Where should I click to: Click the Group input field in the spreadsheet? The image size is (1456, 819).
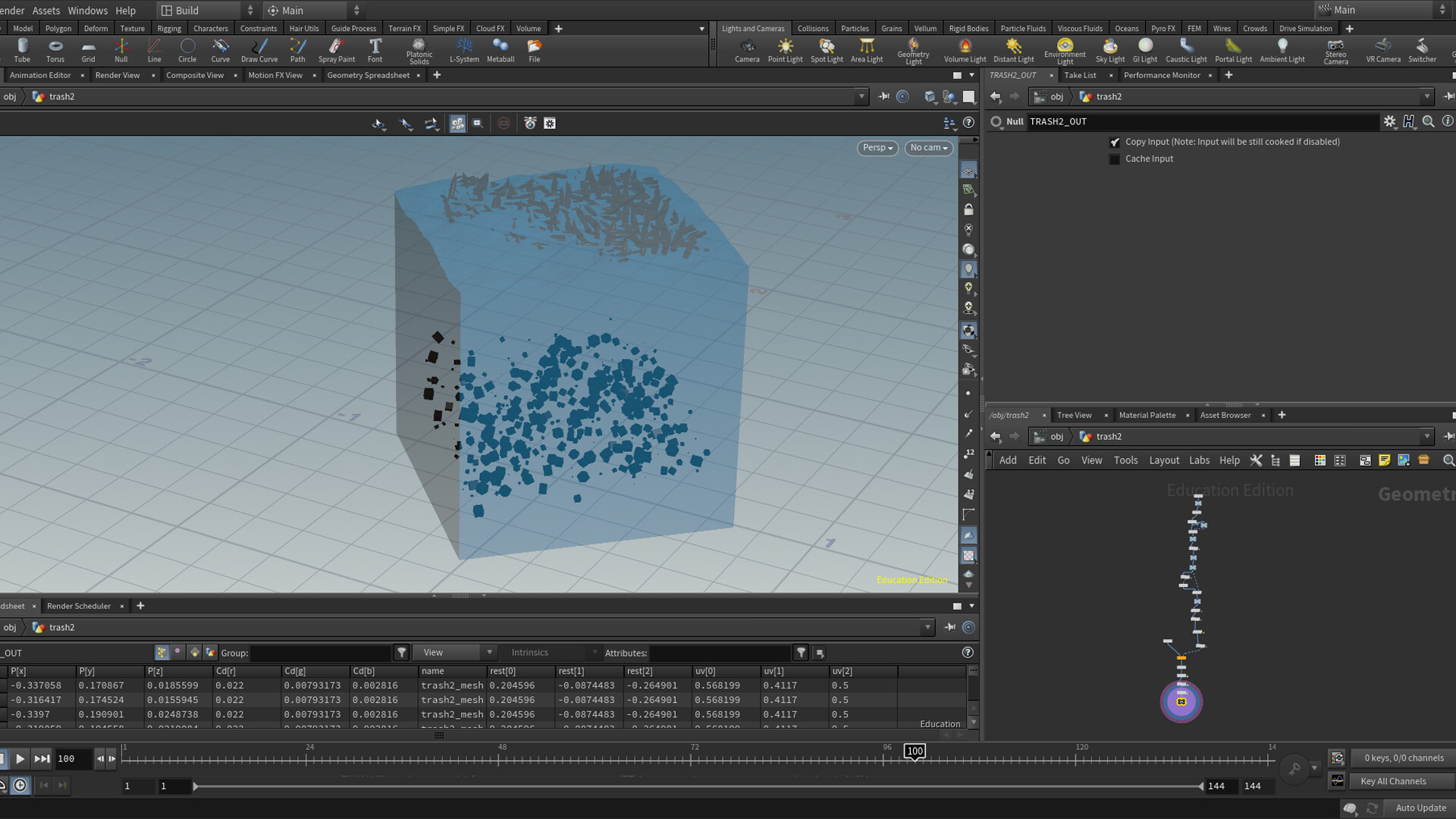[320, 653]
